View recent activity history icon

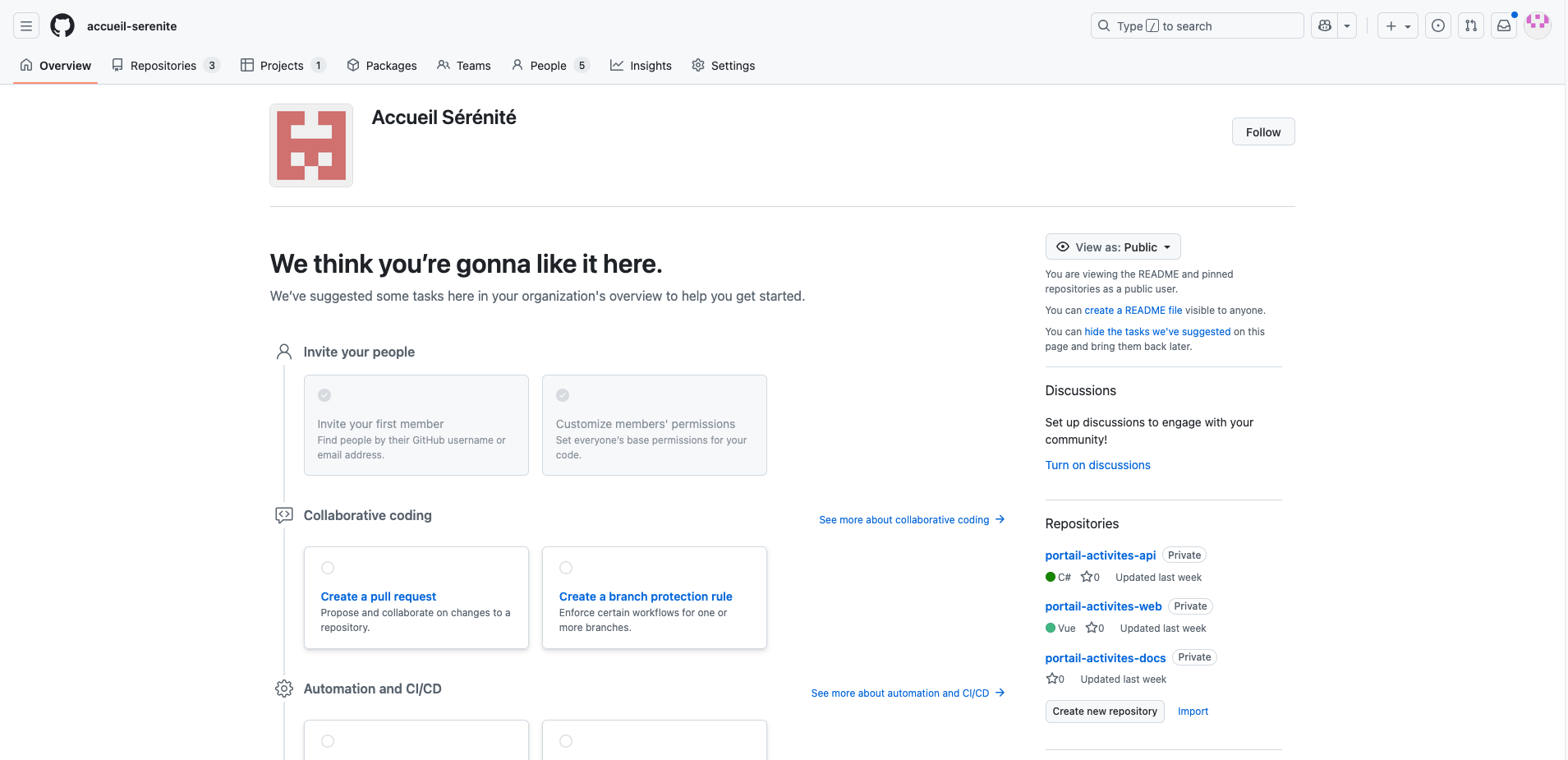(1437, 25)
